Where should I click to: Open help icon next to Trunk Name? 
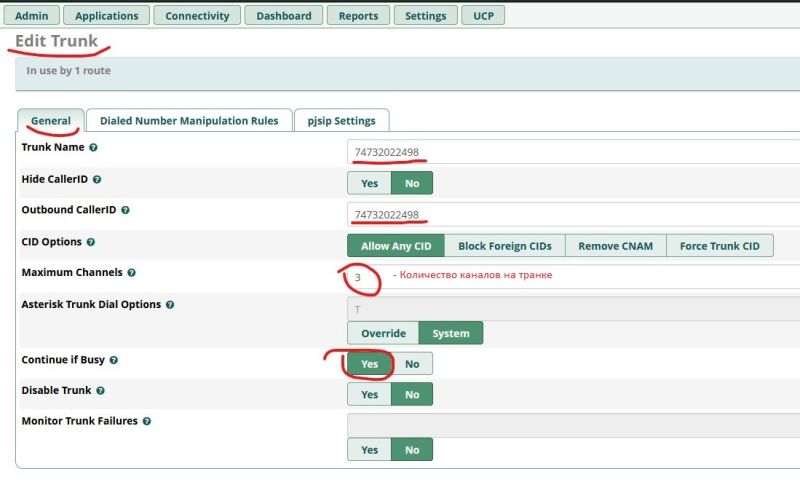point(93,147)
